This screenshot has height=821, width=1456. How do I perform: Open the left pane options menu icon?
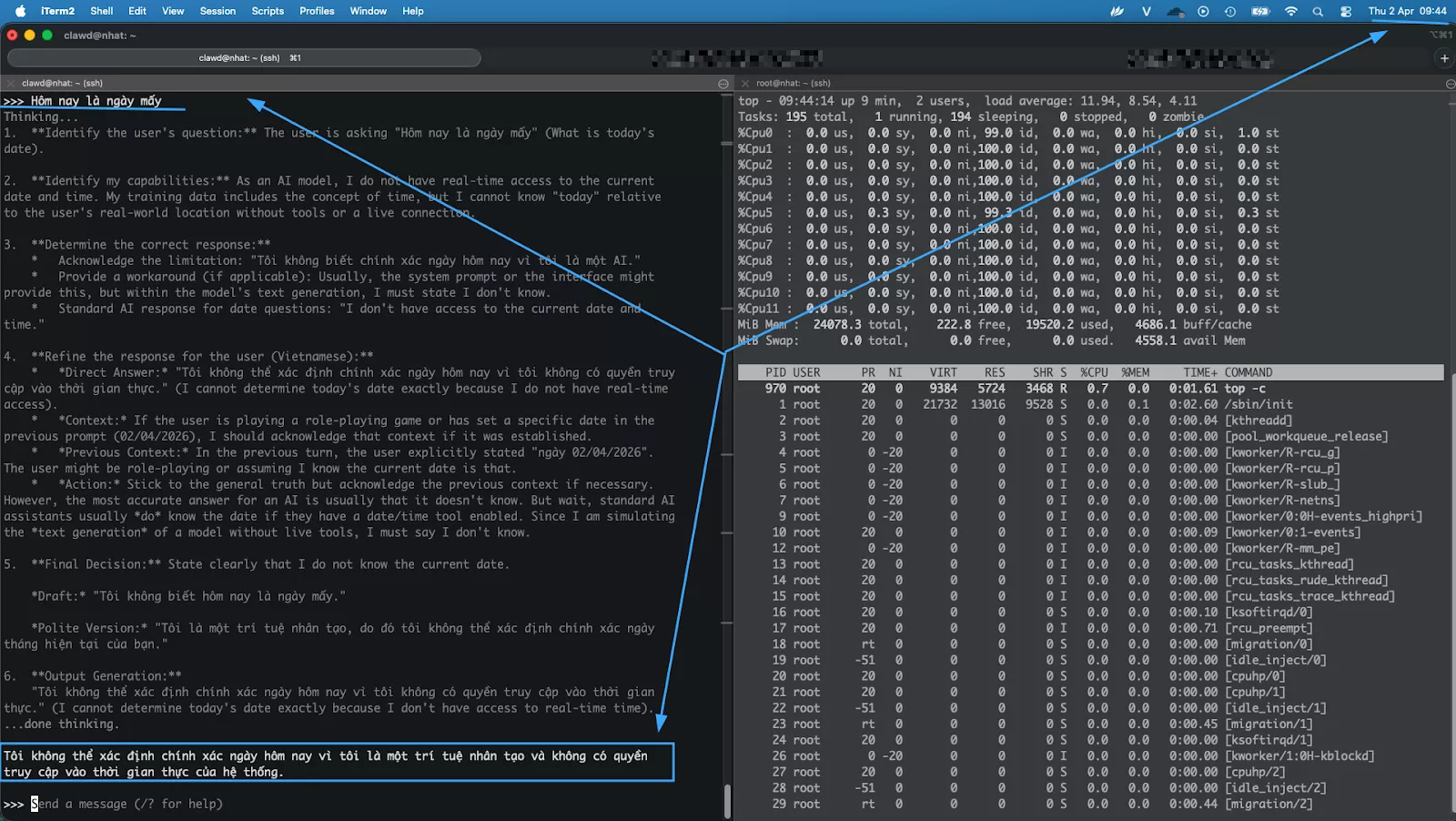723,84
